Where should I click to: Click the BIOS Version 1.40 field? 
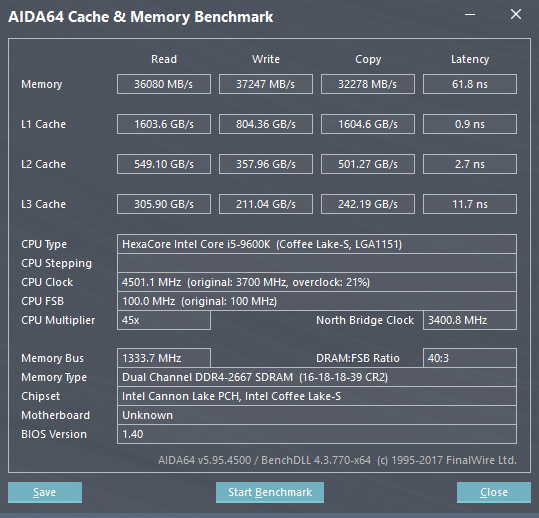coord(317,434)
